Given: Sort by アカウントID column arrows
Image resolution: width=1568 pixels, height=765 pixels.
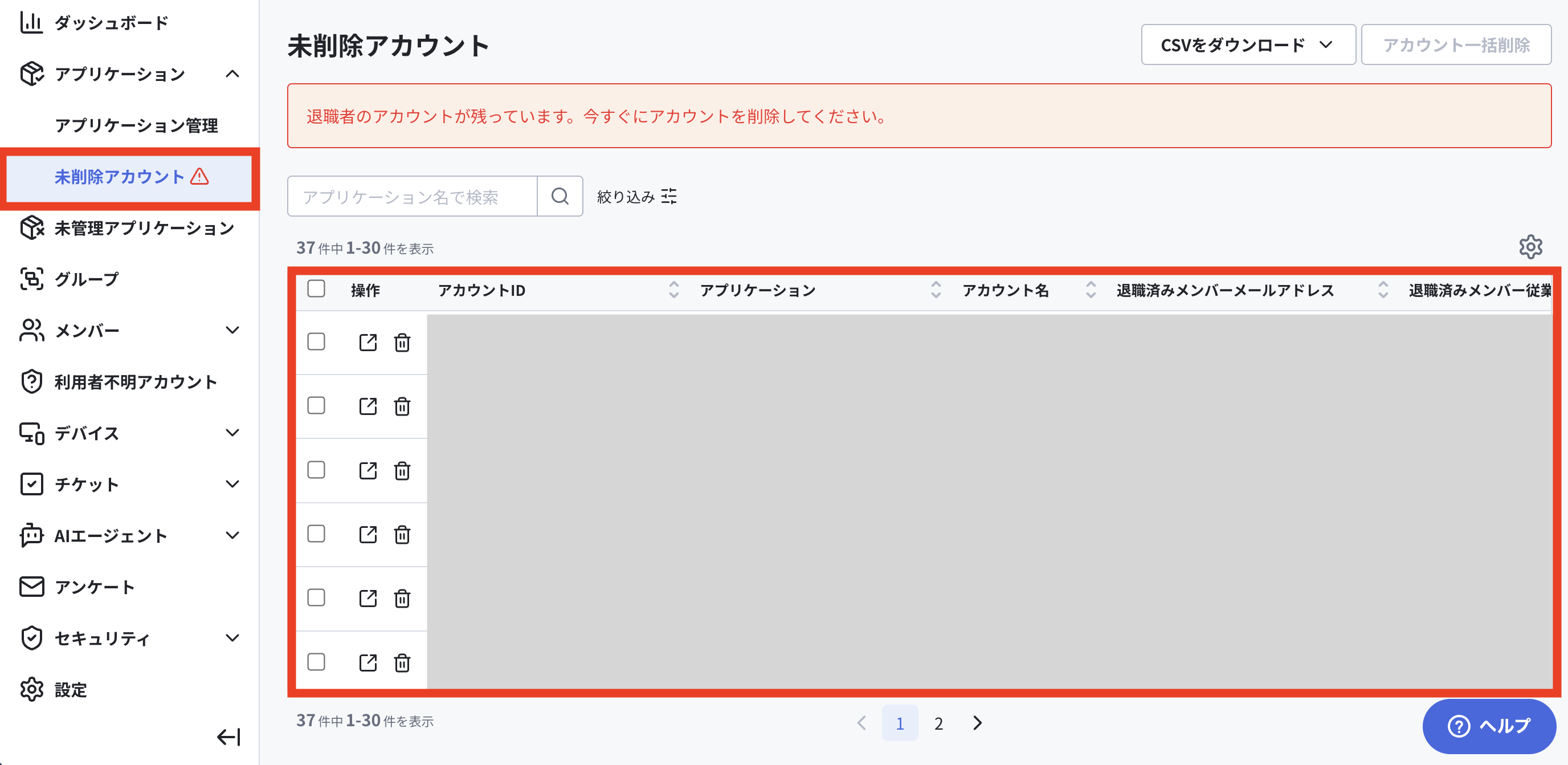Looking at the screenshot, I should 673,290.
